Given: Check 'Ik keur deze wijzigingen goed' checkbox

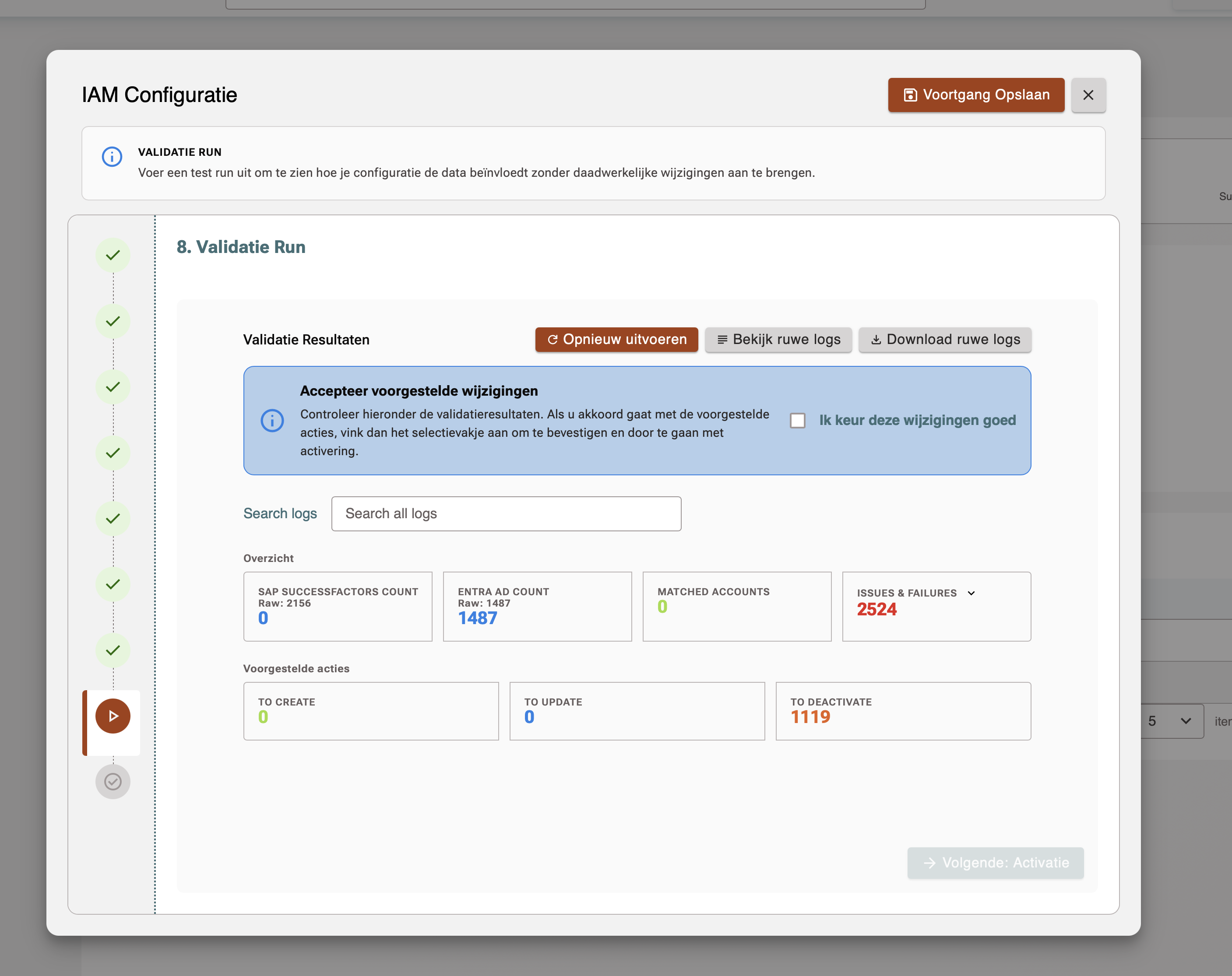Looking at the screenshot, I should pos(798,420).
